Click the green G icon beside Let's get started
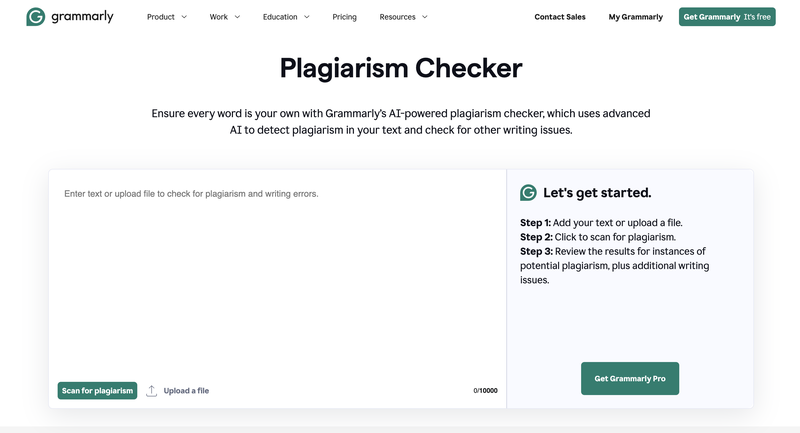 click(x=528, y=193)
